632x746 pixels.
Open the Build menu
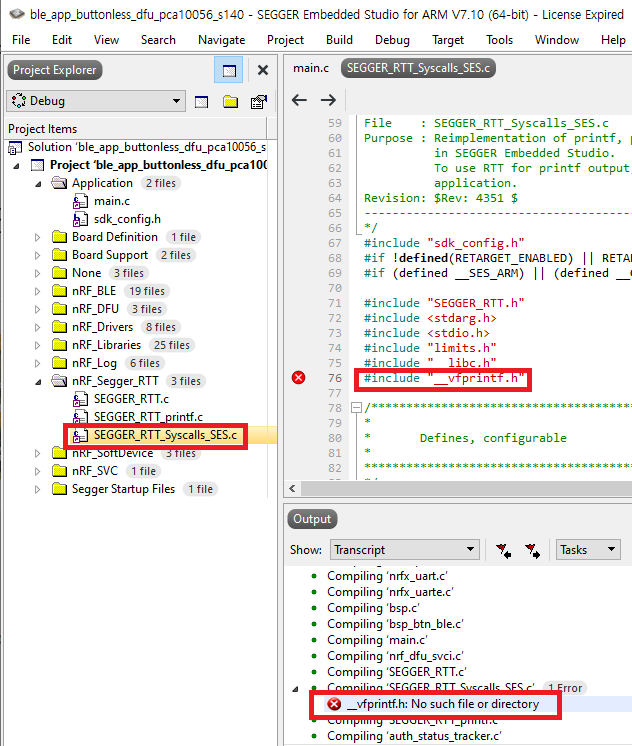(x=339, y=40)
